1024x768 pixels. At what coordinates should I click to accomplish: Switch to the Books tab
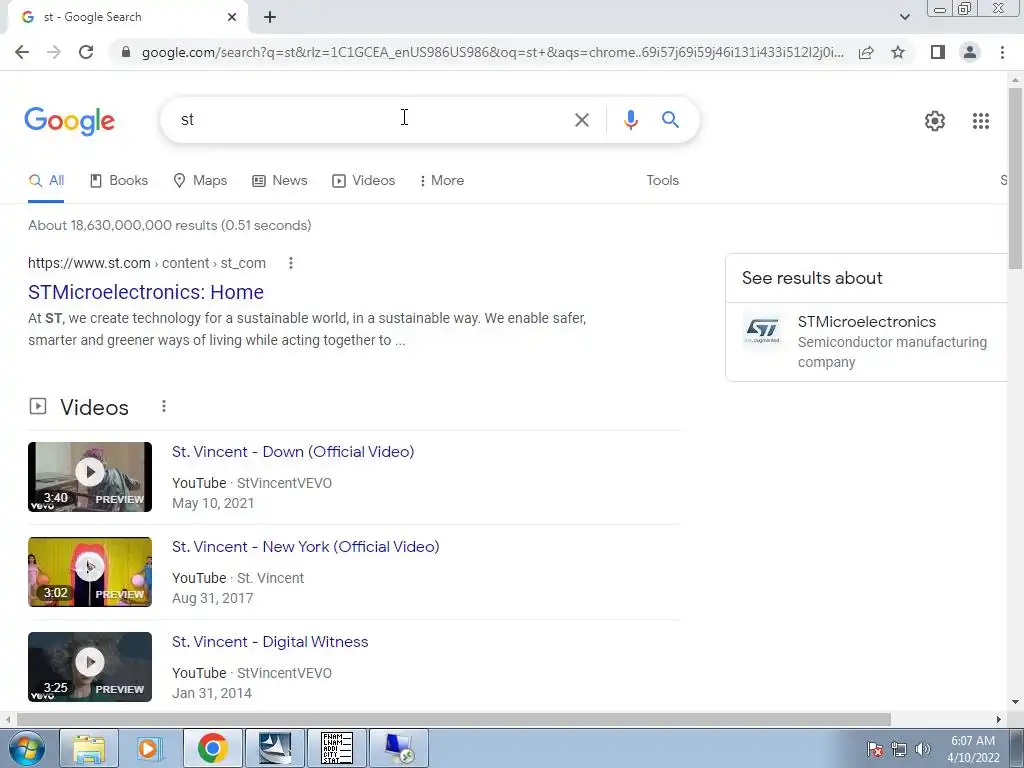119,180
